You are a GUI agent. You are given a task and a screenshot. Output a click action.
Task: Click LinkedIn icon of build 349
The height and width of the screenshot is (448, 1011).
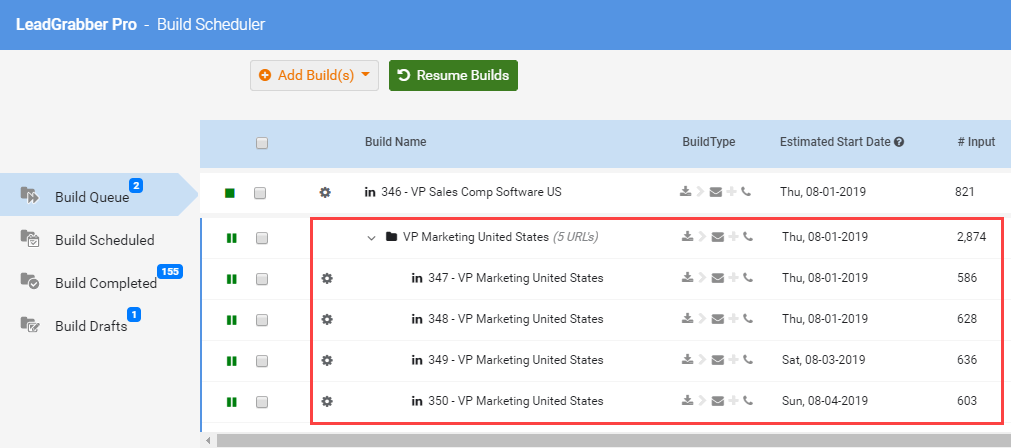tap(417, 360)
